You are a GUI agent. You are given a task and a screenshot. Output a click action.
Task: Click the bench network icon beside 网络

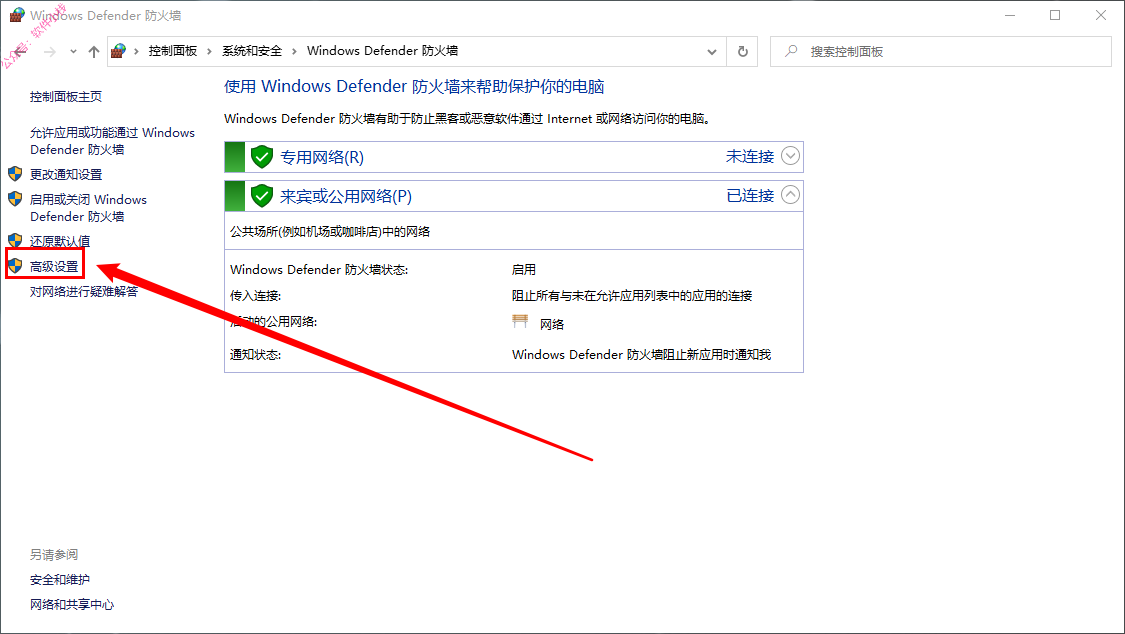click(520, 321)
